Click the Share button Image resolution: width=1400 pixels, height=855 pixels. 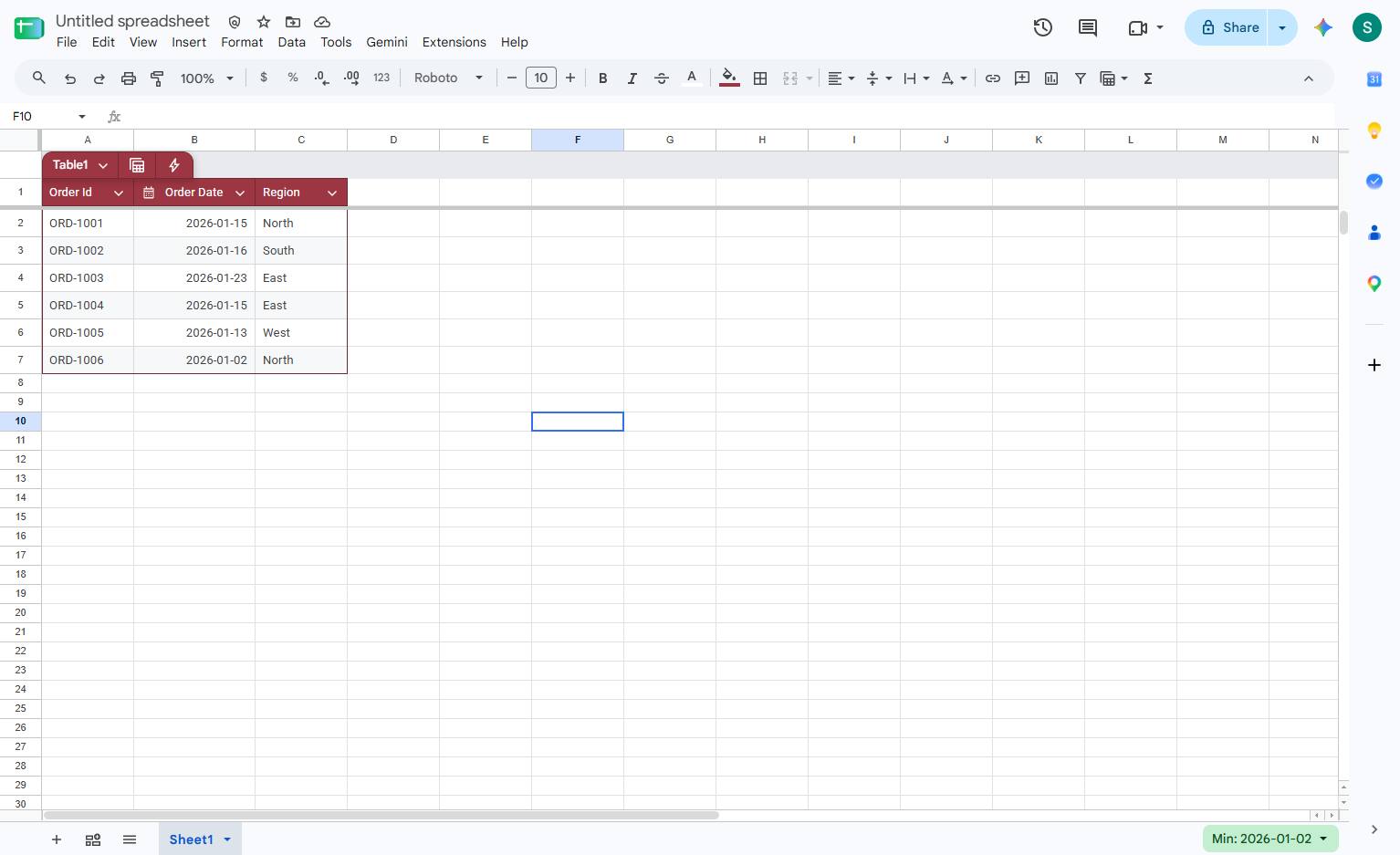[1227, 27]
